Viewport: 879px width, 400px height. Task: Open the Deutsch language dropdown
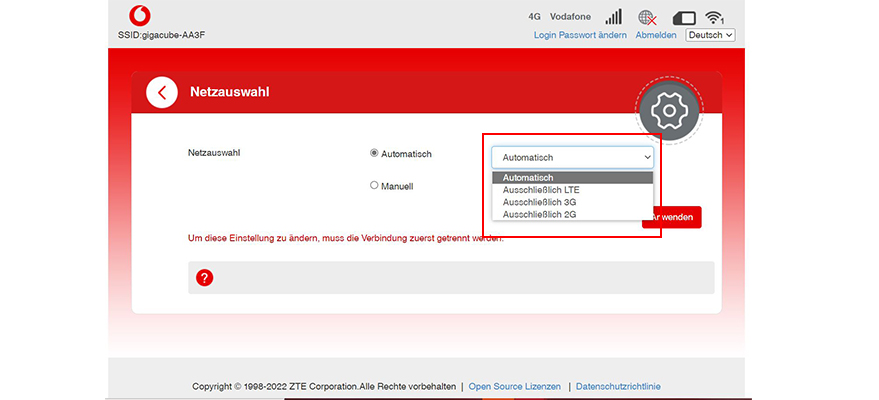coord(710,35)
